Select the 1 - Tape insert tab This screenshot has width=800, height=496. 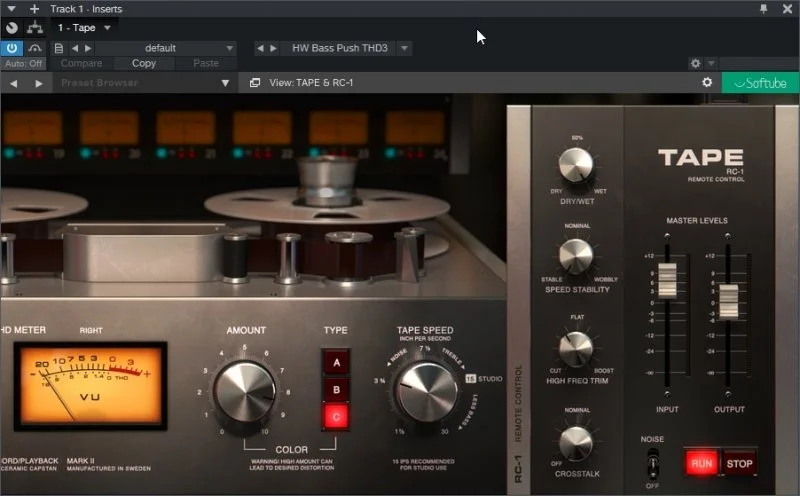77,28
